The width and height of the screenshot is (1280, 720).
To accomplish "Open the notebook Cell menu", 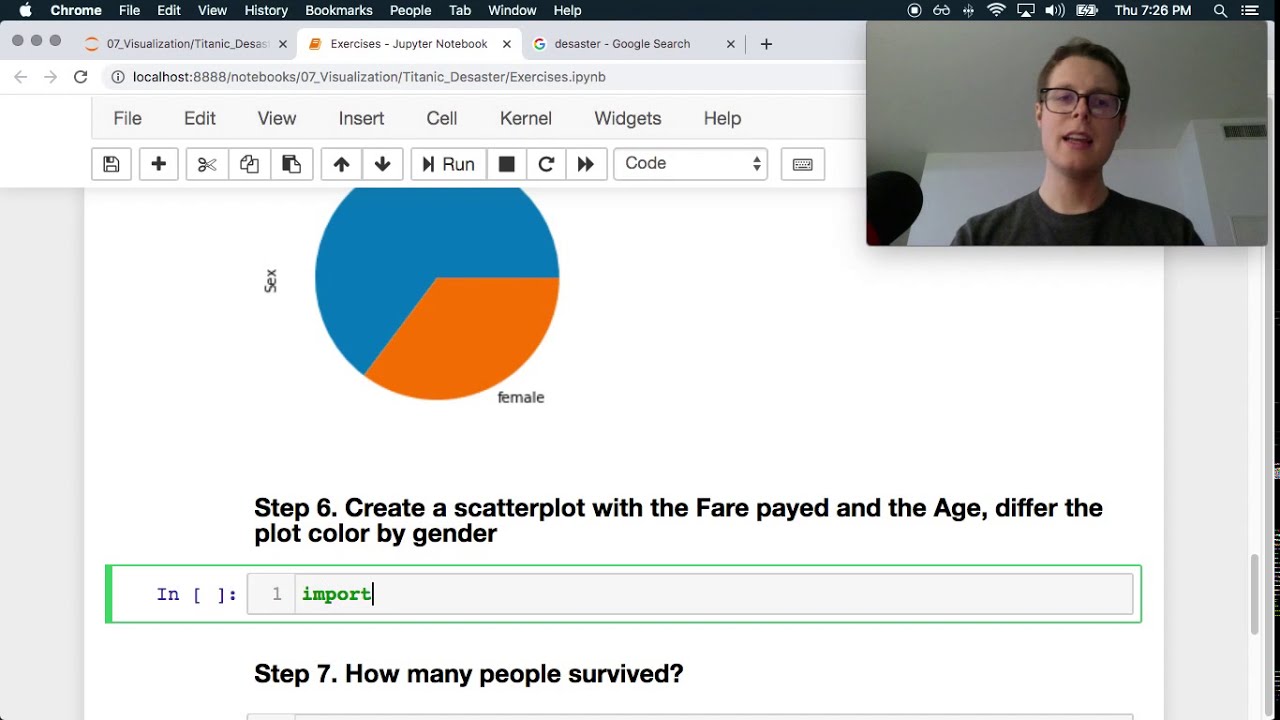I will [442, 118].
